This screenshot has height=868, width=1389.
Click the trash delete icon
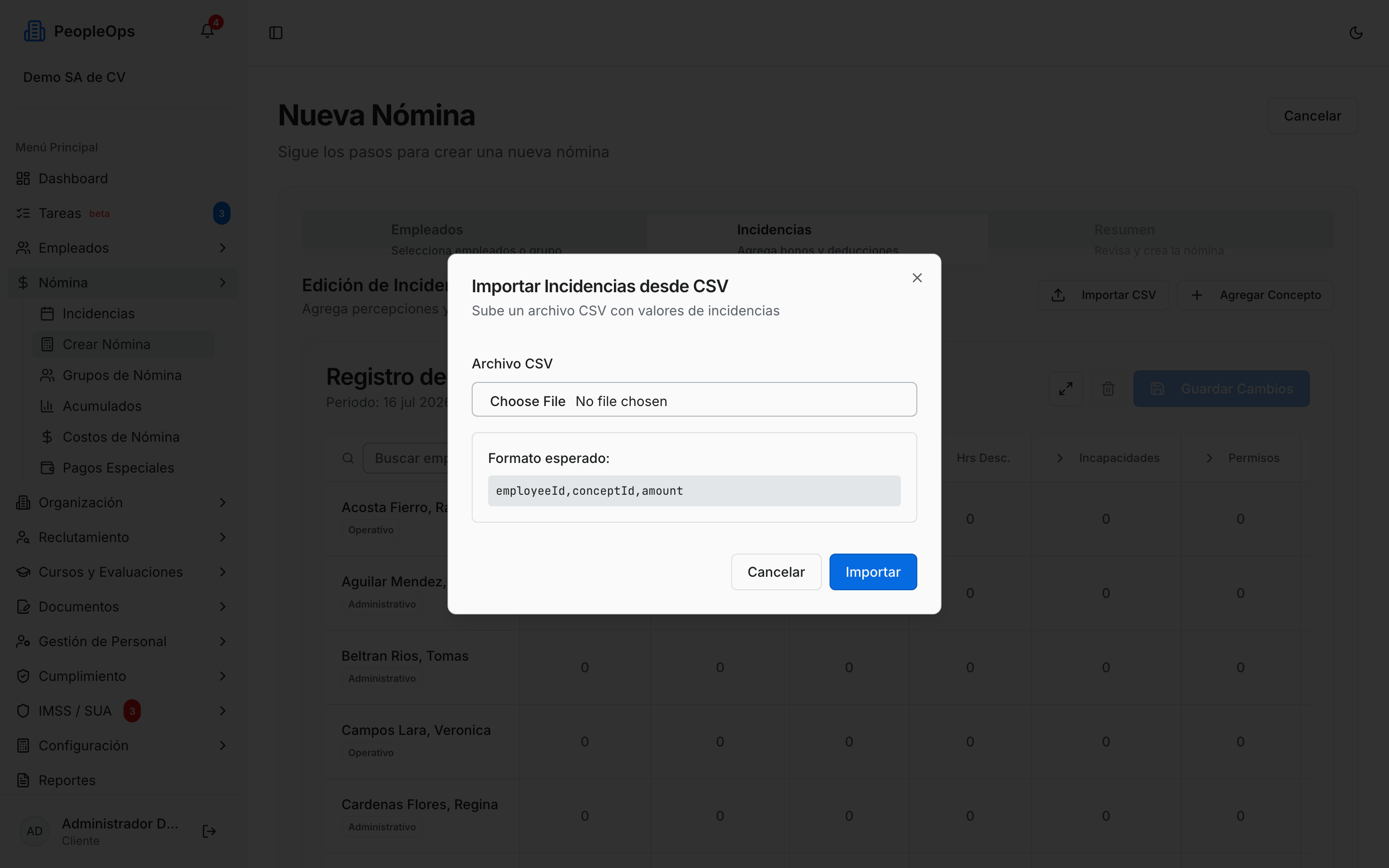click(x=1108, y=389)
